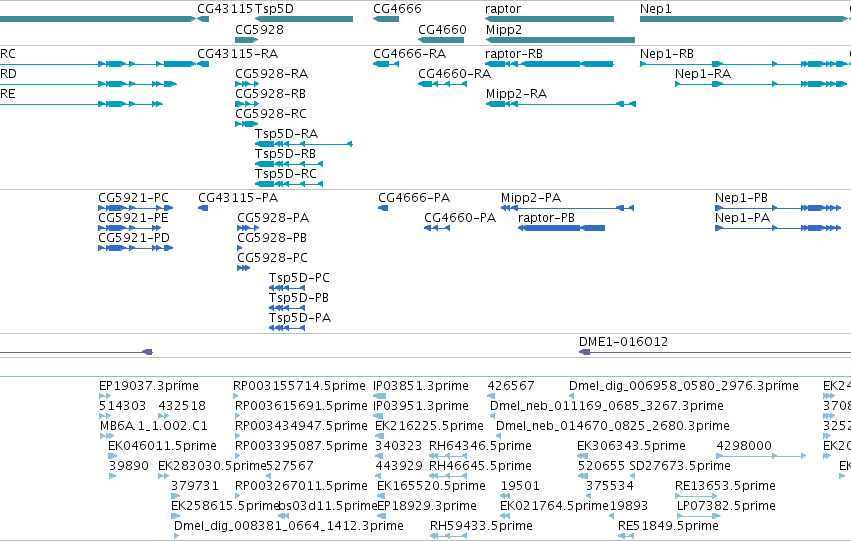Select LP07382.5prime EST label
Viewport: 851px width, 541px height.
pos(726,506)
